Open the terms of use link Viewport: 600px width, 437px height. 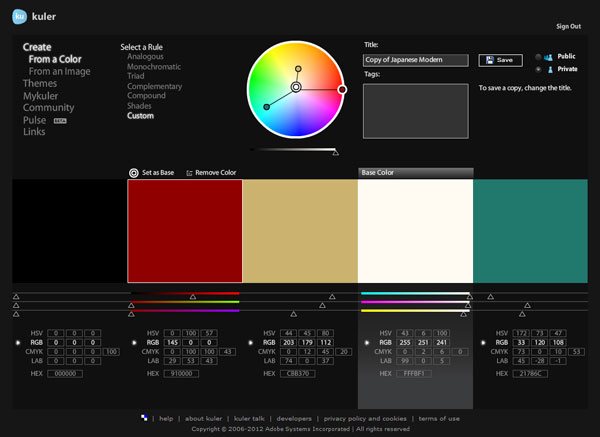point(439,419)
